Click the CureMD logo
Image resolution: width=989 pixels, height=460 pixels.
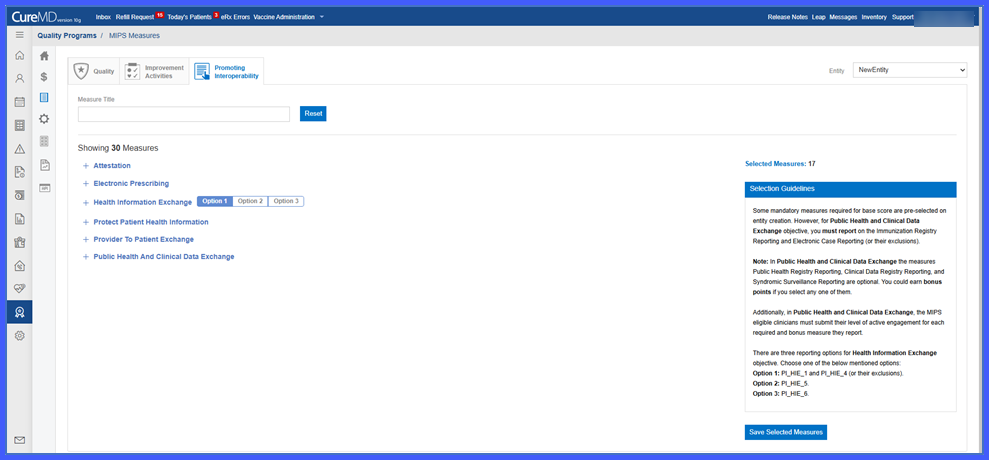46,17
